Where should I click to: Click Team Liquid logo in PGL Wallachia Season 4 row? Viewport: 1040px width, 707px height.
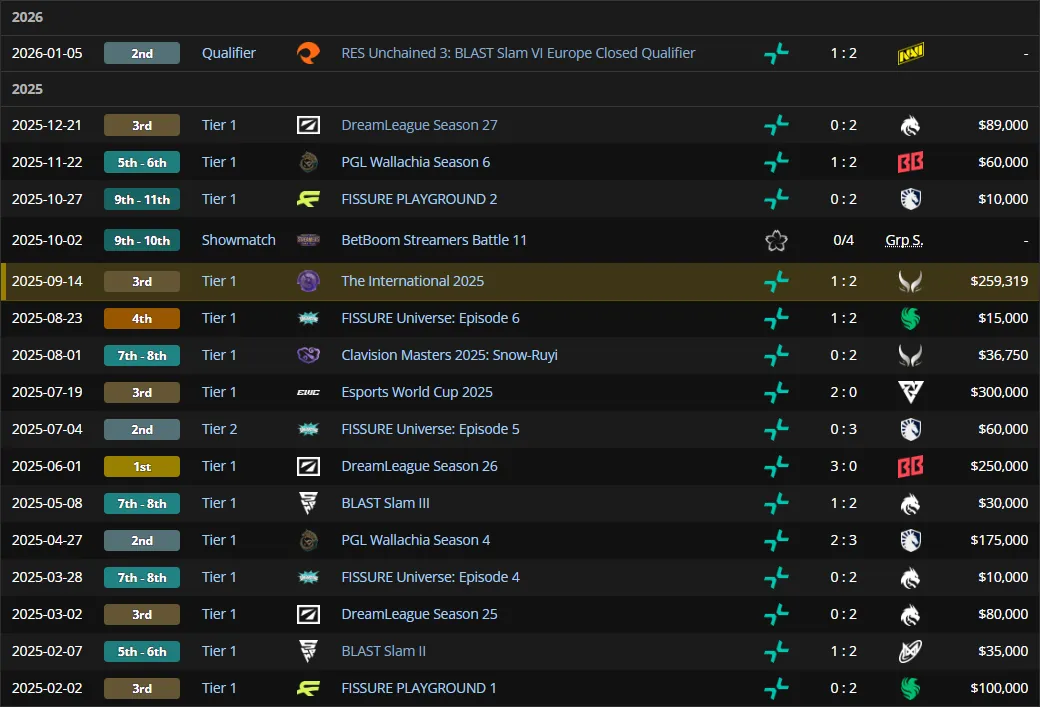pyautogui.click(x=911, y=541)
